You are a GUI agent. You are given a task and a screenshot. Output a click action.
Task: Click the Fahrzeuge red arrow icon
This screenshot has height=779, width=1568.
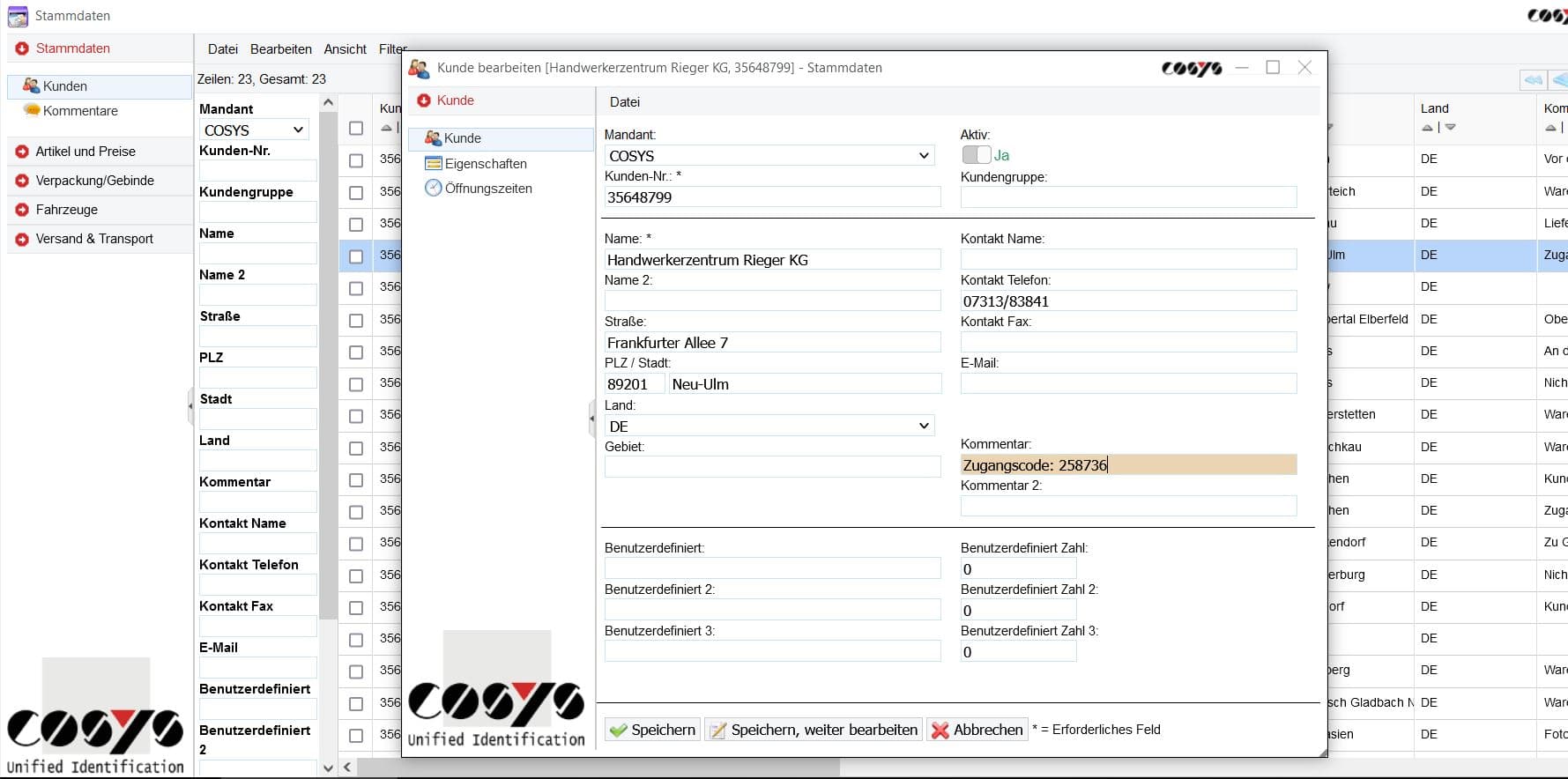(x=22, y=210)
